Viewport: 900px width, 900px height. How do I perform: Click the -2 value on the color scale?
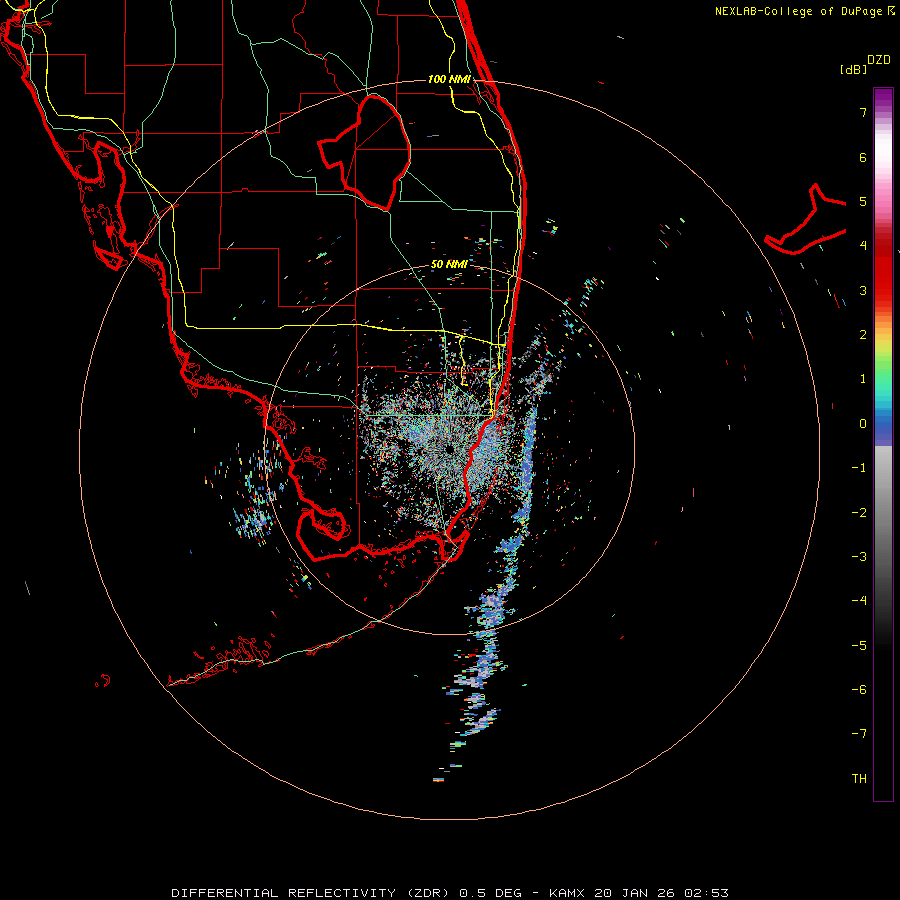coord(859,513)
